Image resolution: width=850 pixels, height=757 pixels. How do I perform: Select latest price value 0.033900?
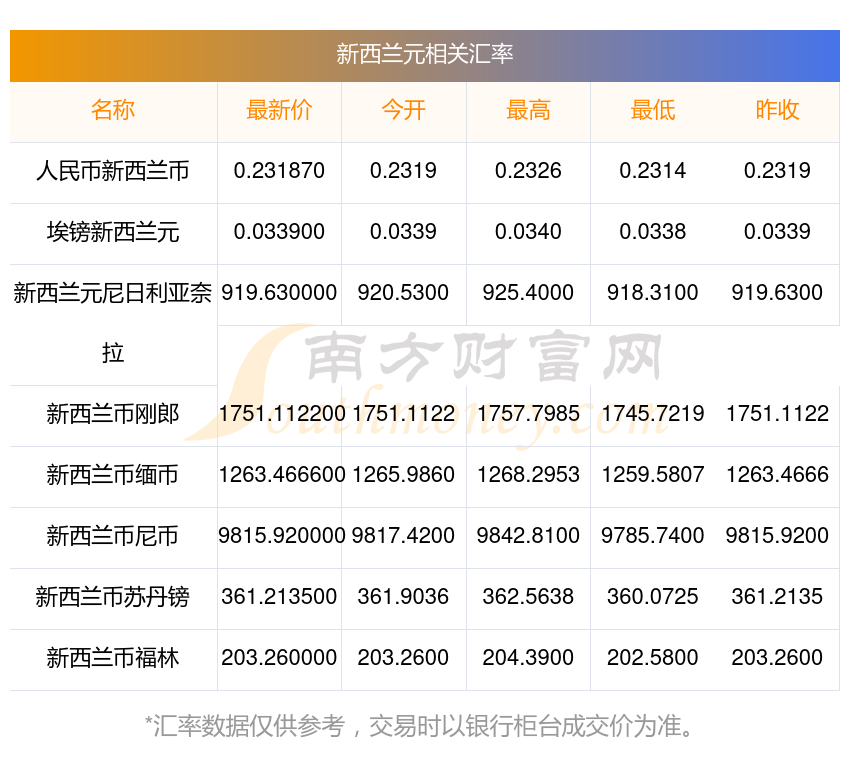tap(279, 232)
